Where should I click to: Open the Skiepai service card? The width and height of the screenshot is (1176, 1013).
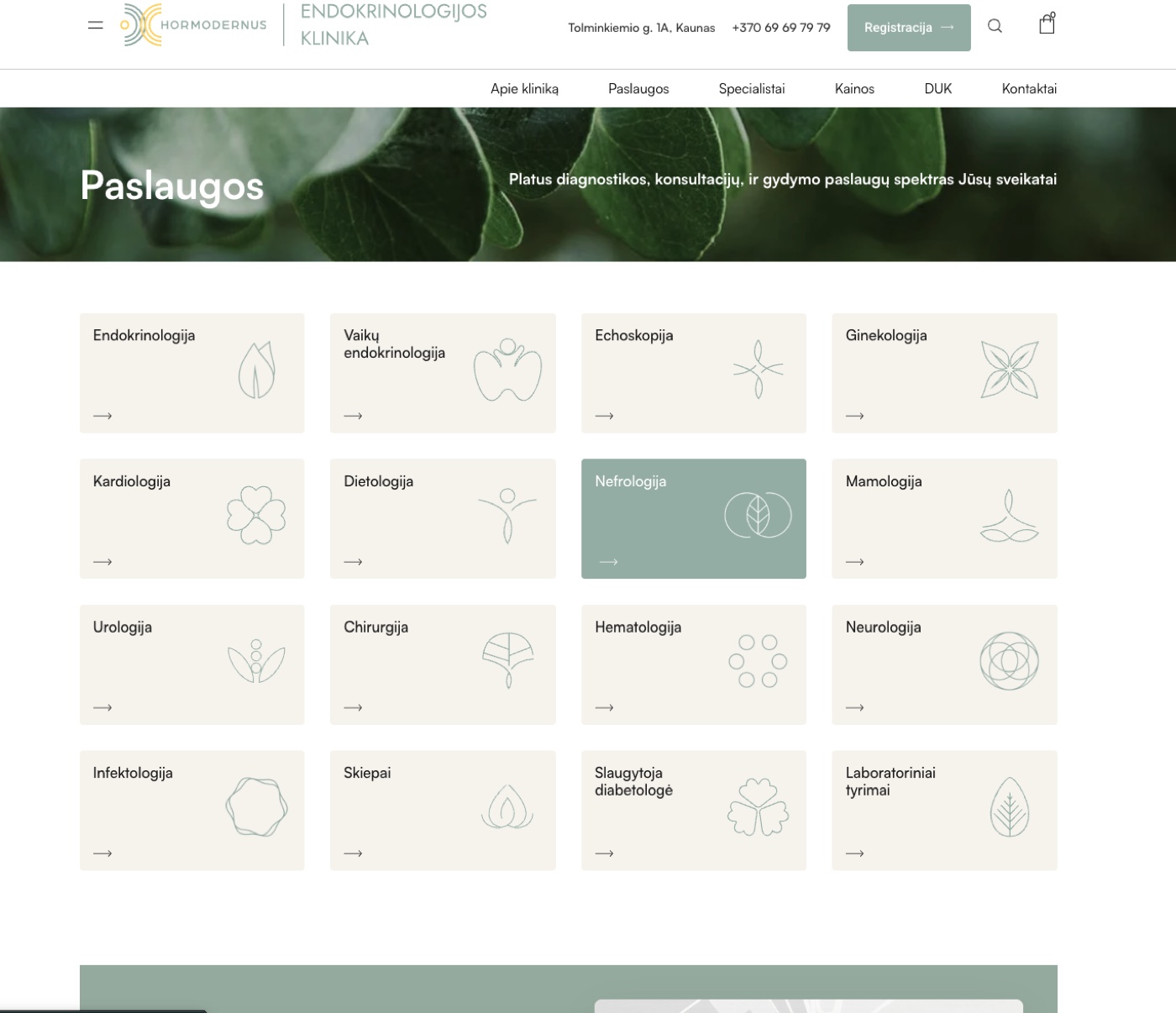(x=443, y=810)
